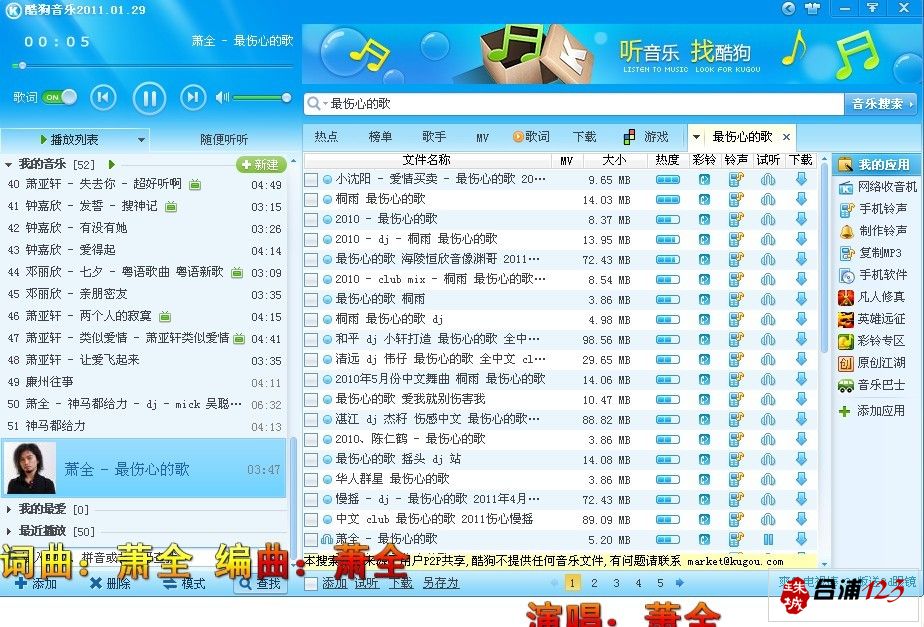The height and width of the screenshot is (627, 924).
Task: Open the search type dropdown beside the magnifier
Action: tap(325, 104)
